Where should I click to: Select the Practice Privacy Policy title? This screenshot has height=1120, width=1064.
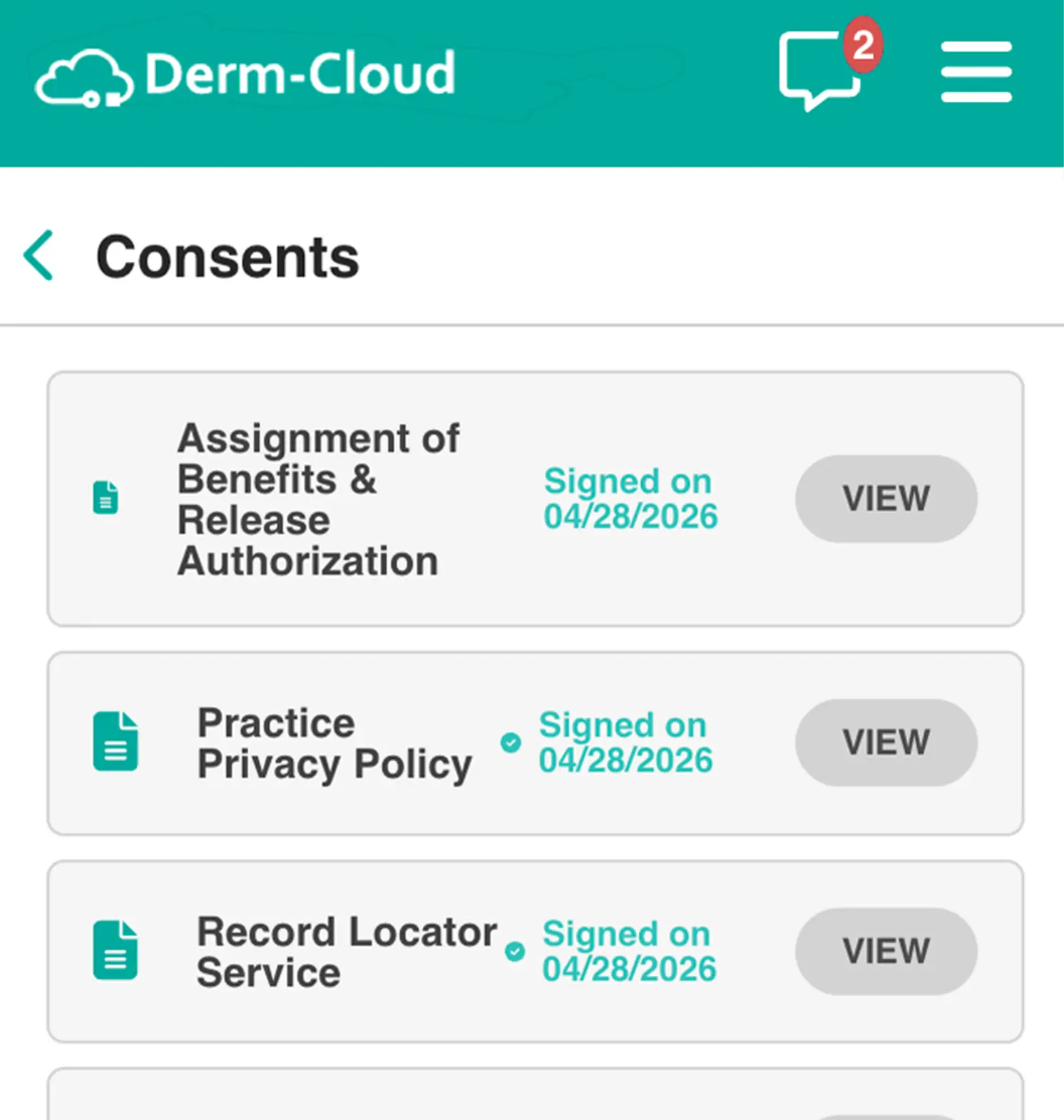(x=335, y=743)
